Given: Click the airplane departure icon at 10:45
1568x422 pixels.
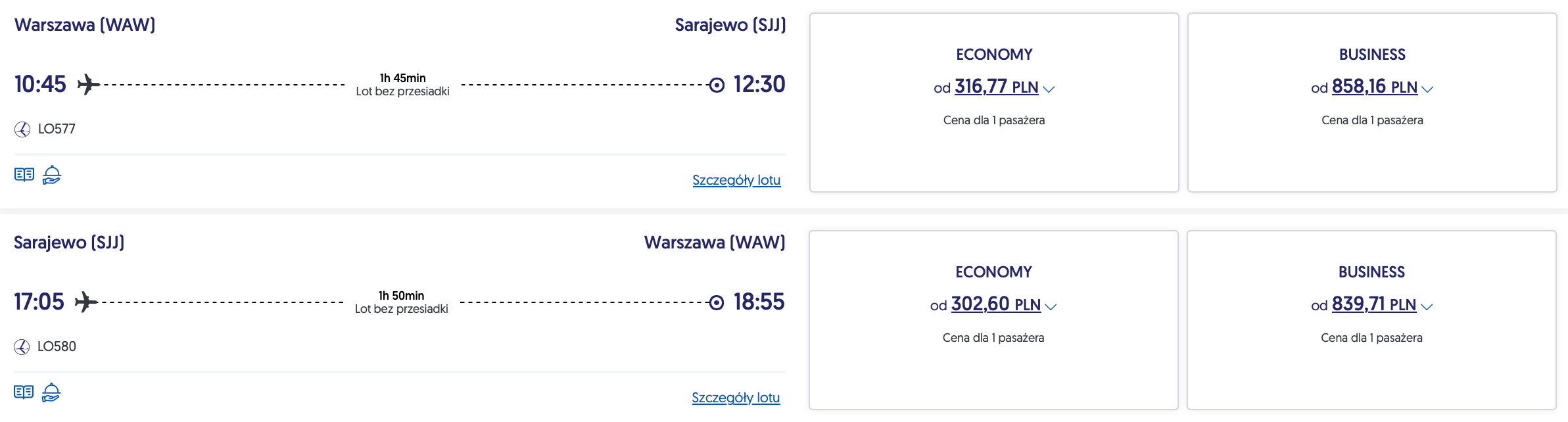Looking at the screenshot, I should coord(89,85).
